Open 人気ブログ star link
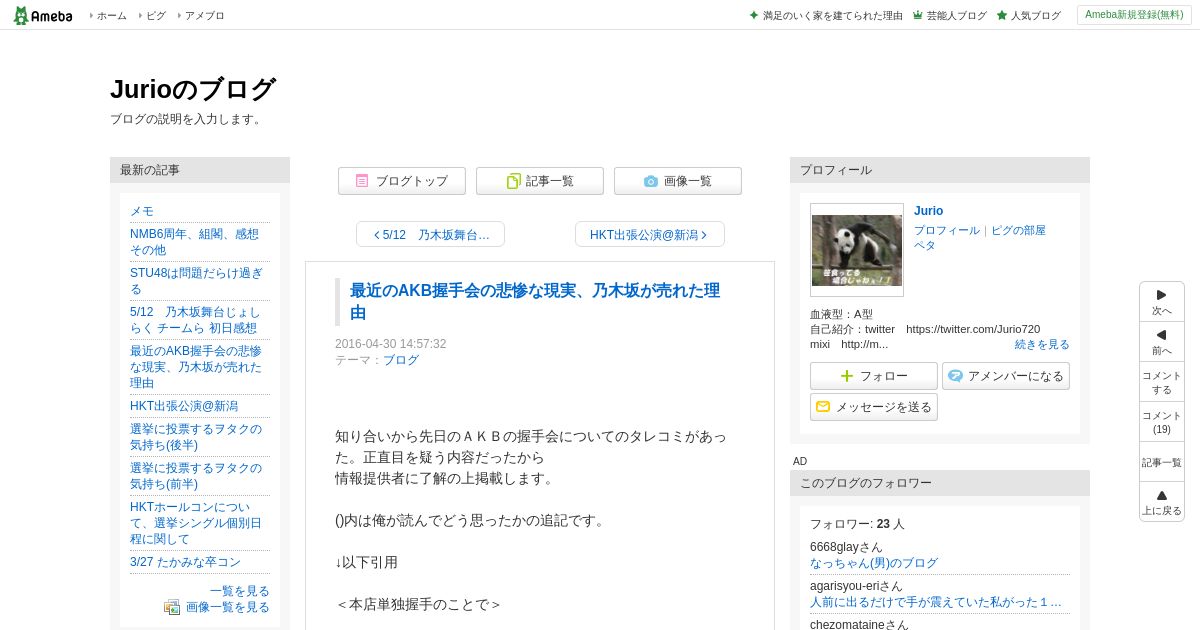 click(x=1029, y=15)
